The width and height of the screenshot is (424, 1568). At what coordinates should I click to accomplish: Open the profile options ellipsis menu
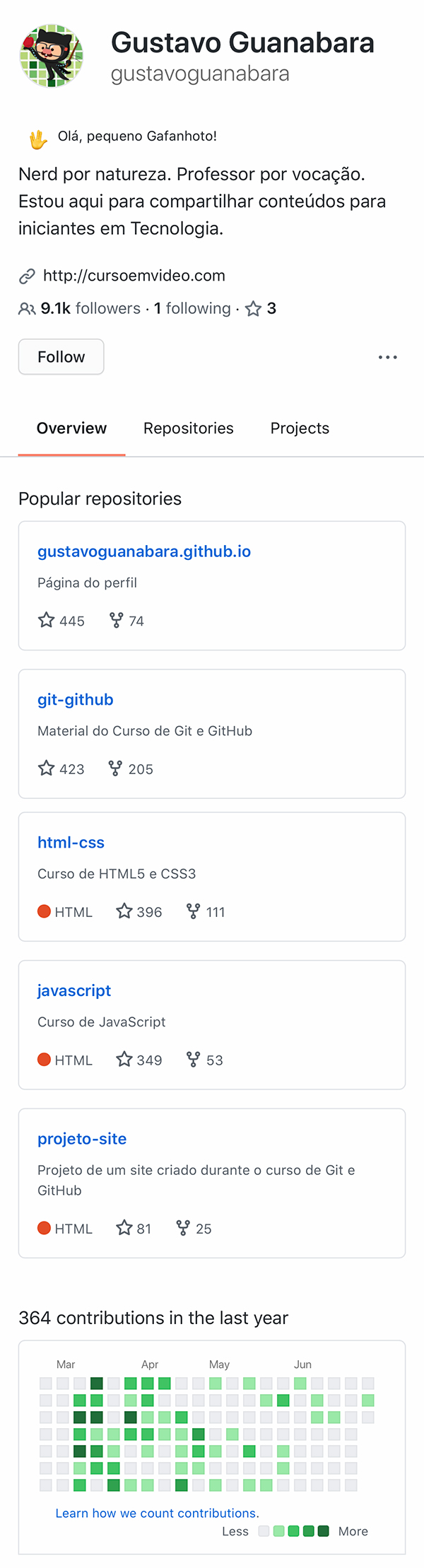click(x=387, y=357)
